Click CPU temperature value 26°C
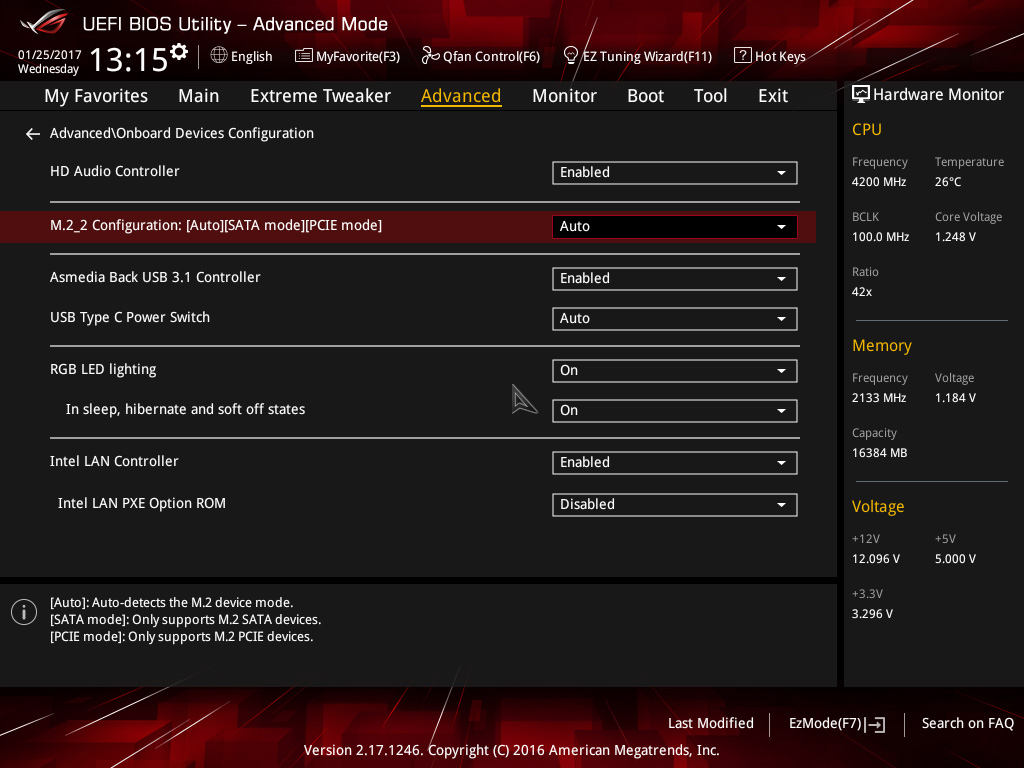 click(948, 182)
